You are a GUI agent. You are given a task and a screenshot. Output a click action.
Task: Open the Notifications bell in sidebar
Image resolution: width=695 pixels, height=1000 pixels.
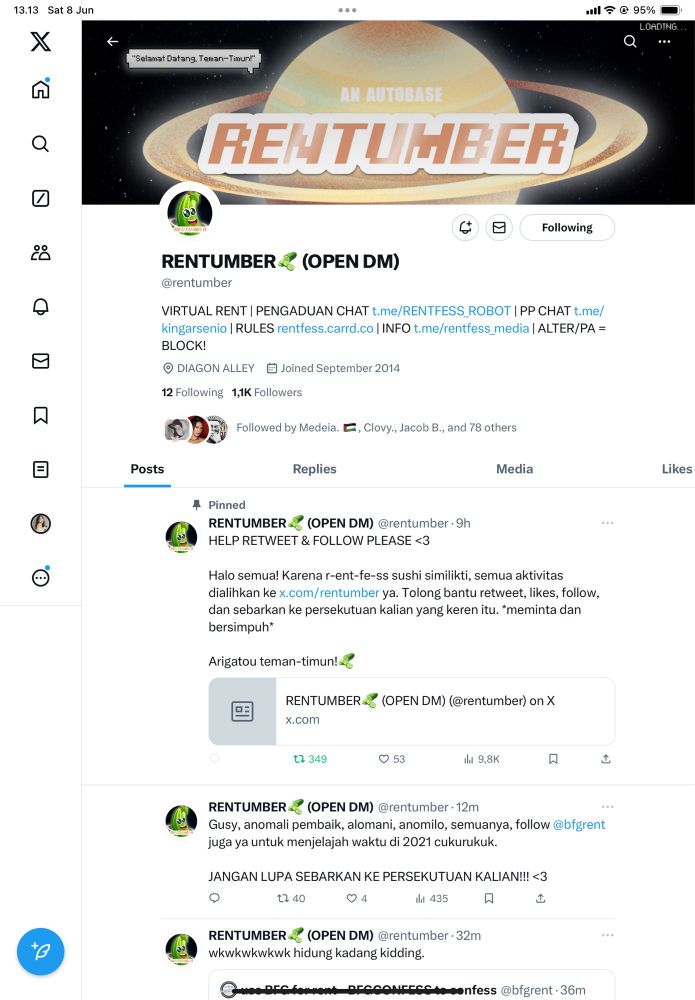coord(41,307)
